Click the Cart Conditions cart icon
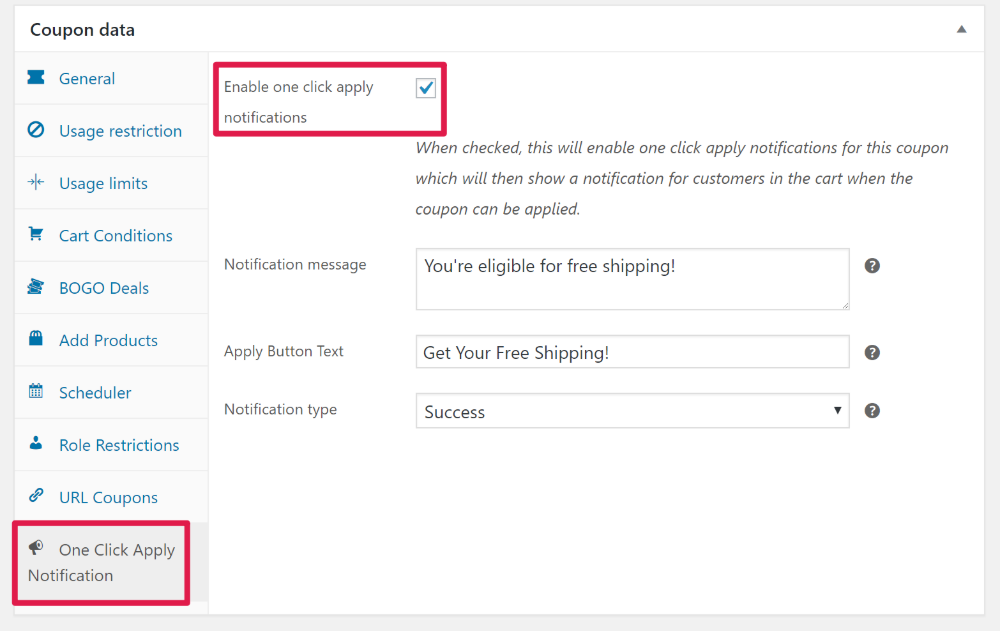The height and width of the screenshot is (631, 1000). (36, 234)
